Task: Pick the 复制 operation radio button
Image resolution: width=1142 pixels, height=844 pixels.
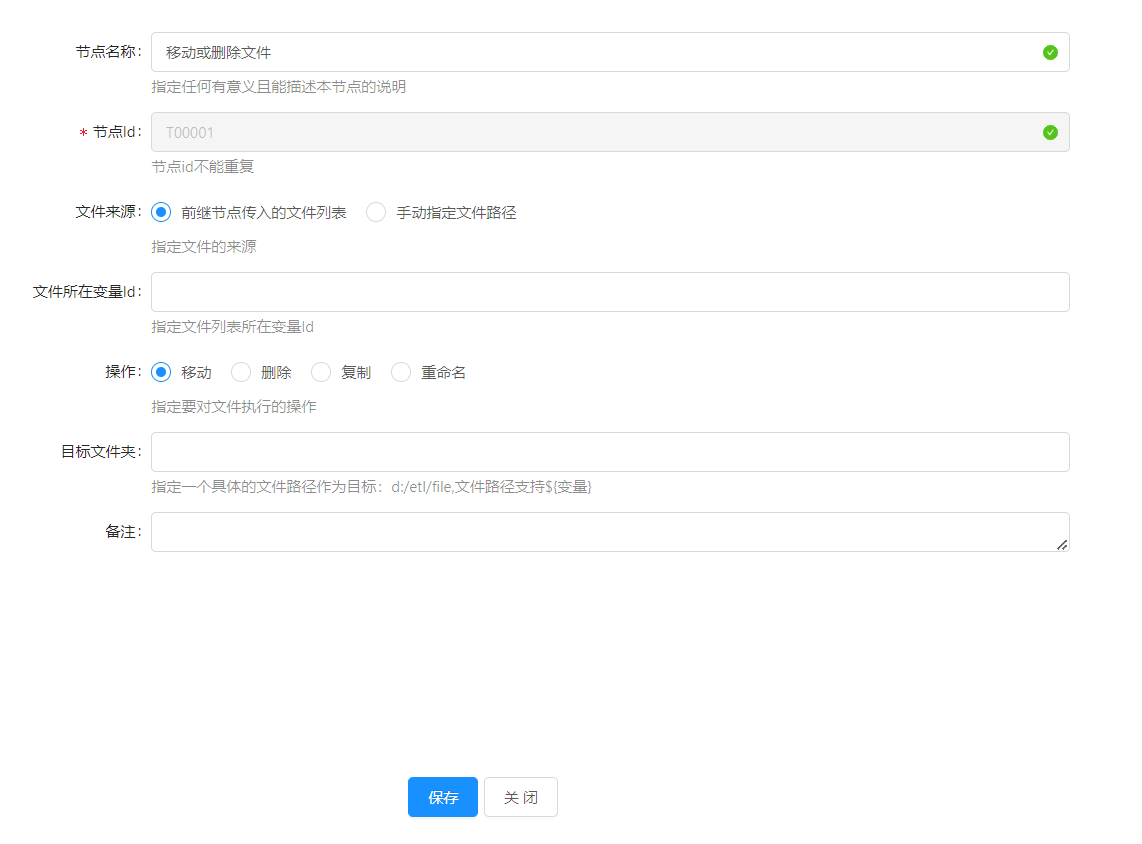Action: pos(321,372)
